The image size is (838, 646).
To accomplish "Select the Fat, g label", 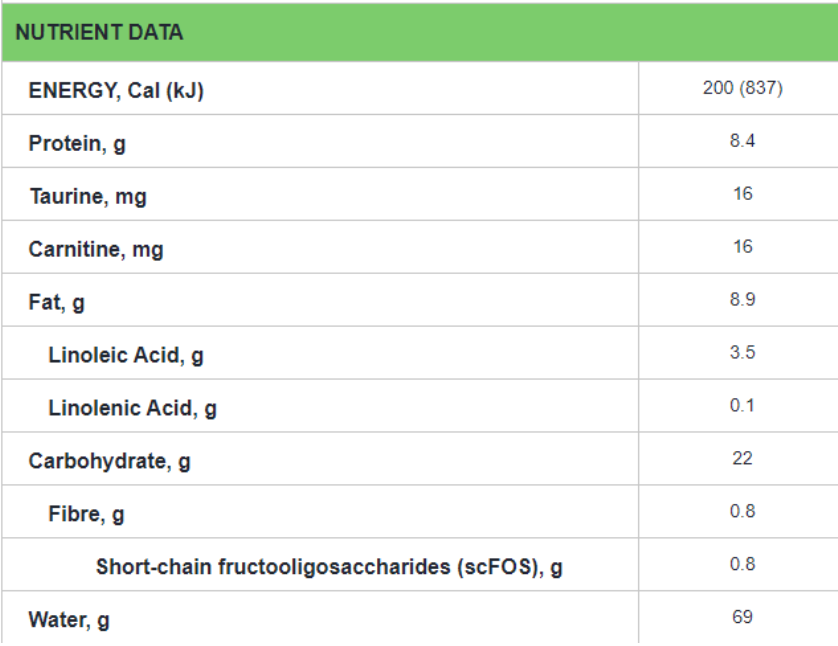I will pos(56,302).
